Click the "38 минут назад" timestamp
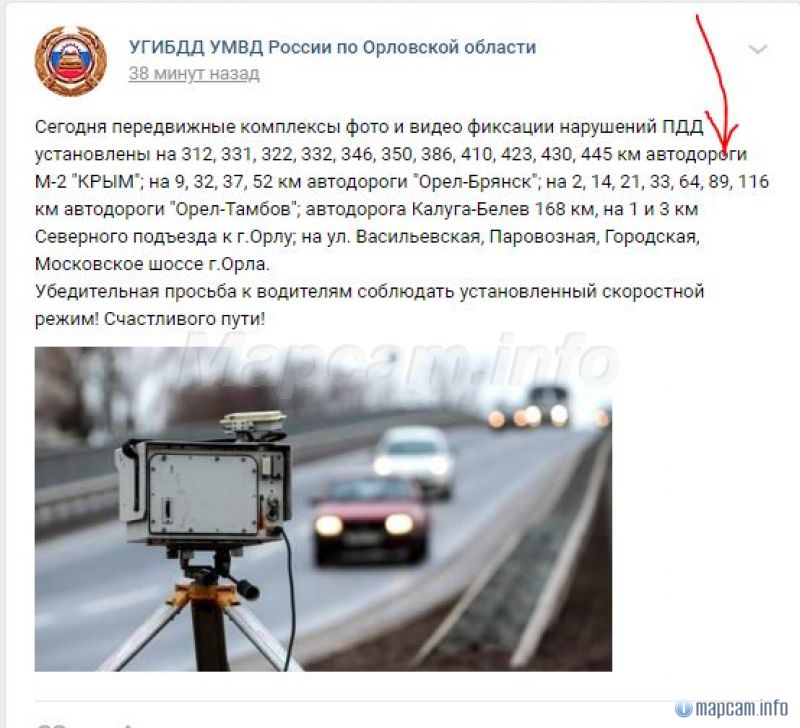This screenshot has height=728, width=800. tap(194, 73)
